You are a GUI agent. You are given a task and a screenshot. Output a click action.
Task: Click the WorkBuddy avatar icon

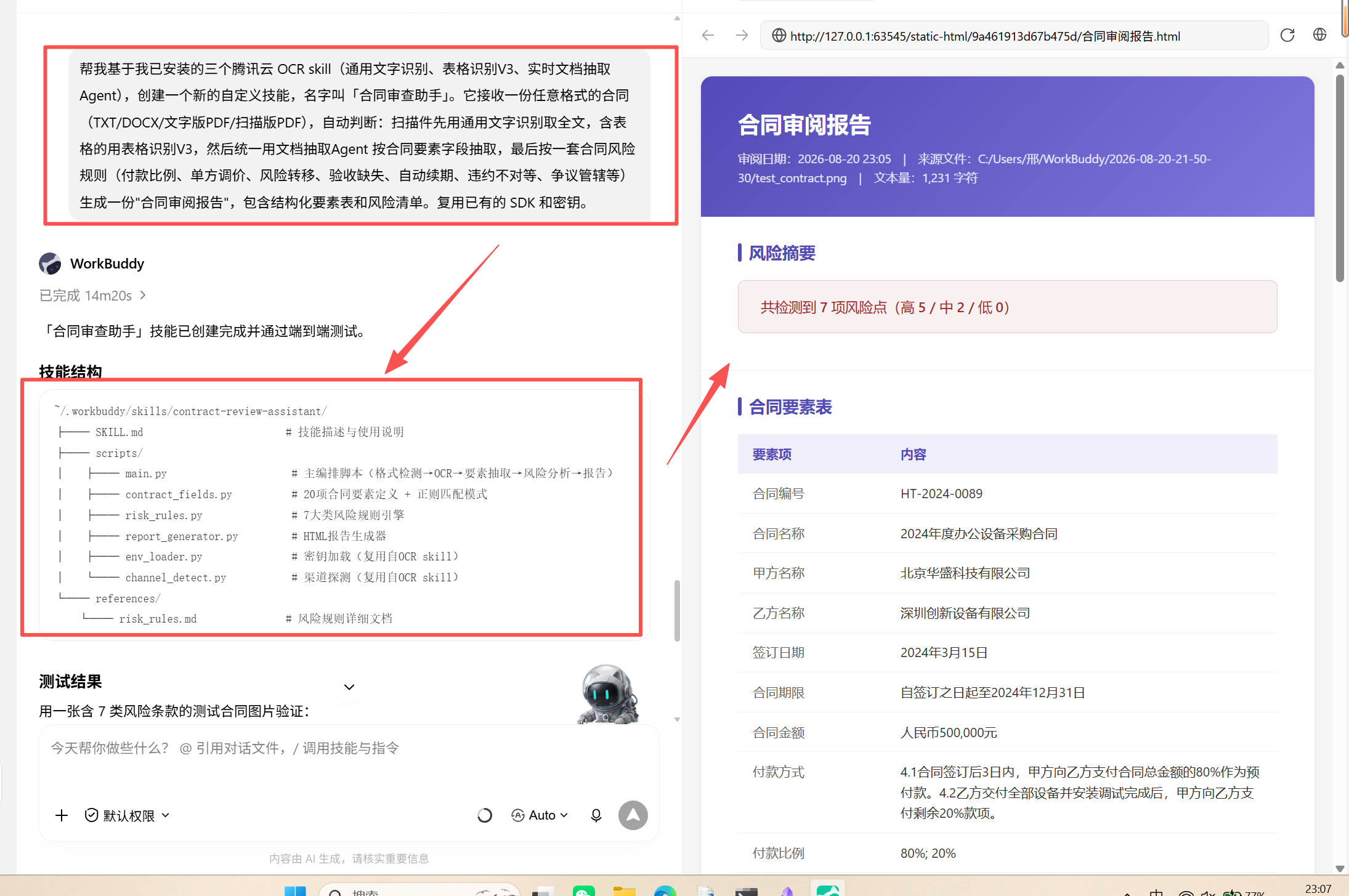point(50,264)
